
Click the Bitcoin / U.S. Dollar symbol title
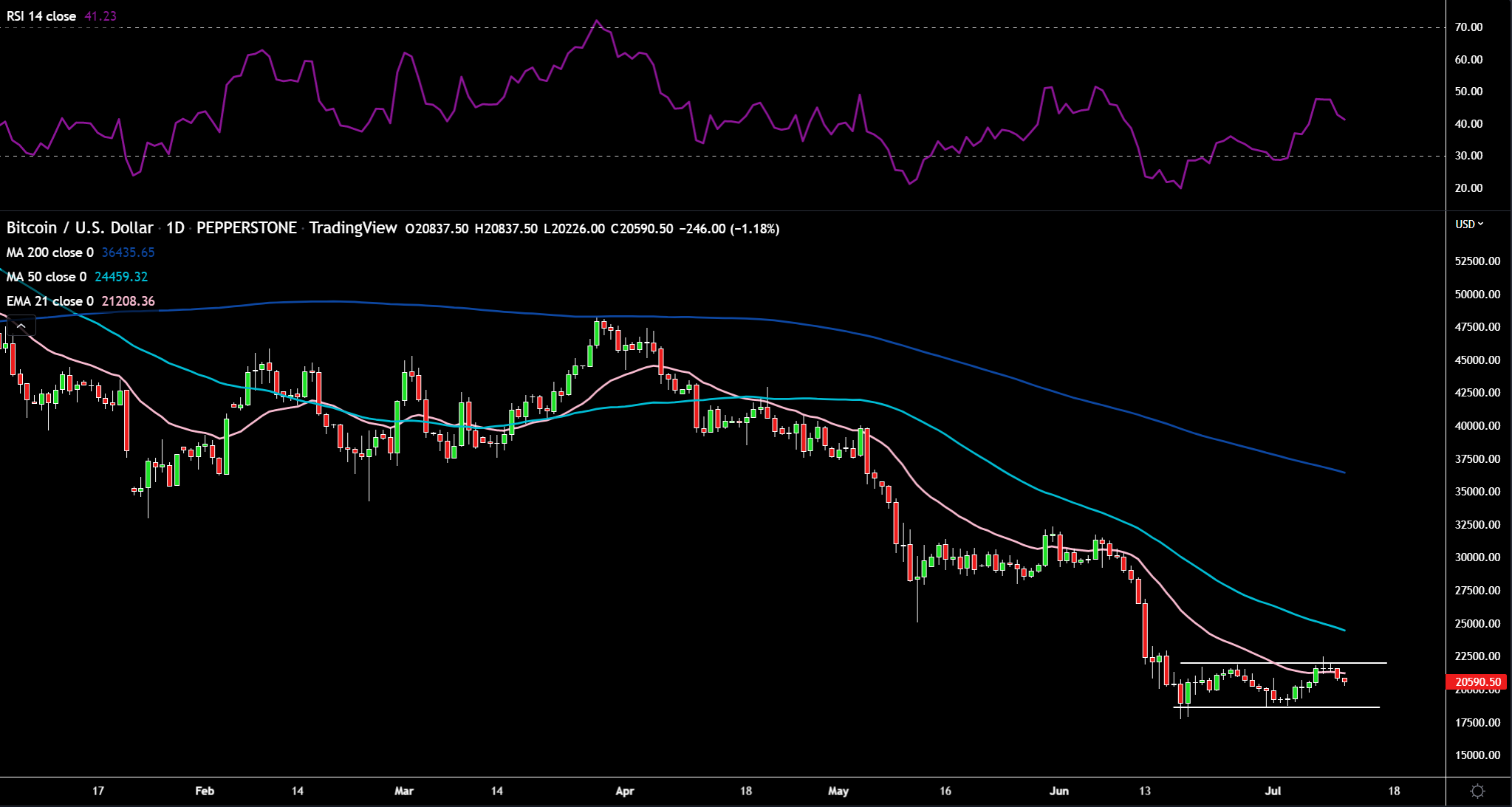tap(80, 228)
